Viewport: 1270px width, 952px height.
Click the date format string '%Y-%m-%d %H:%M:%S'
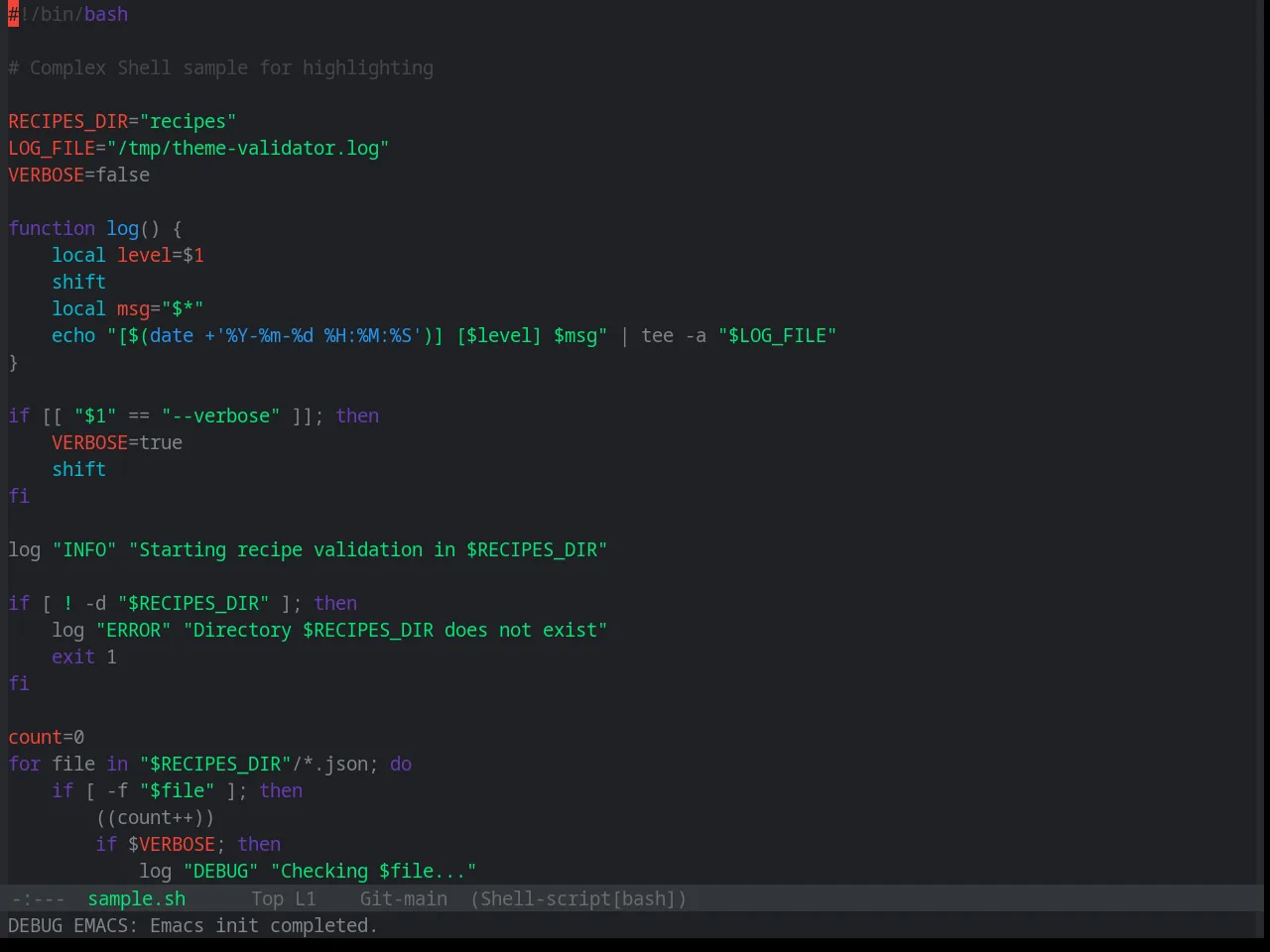tap(318, 335)
